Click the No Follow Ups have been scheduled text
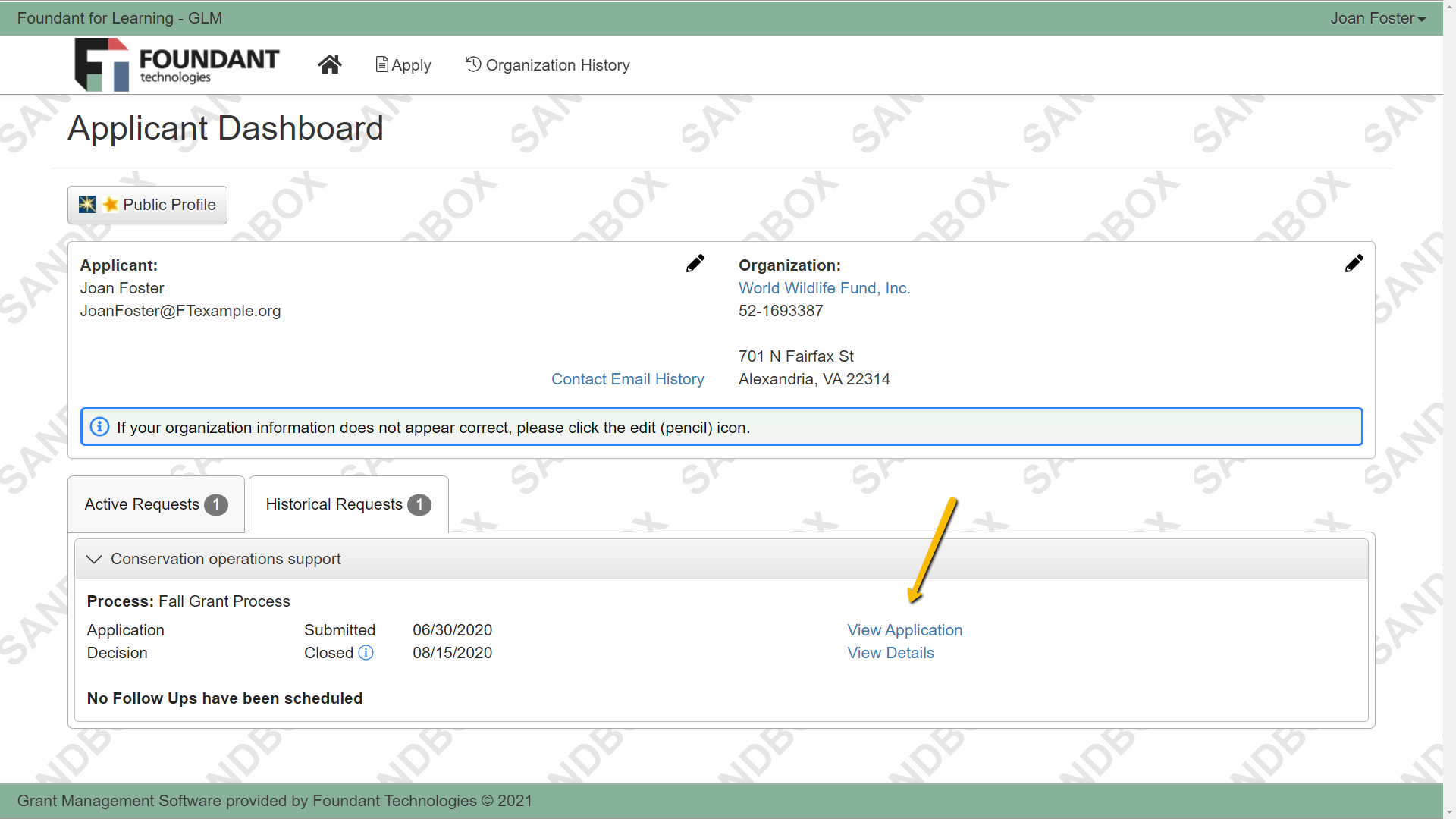Screen dimensions: 1456x819 [x=225, y=698]
